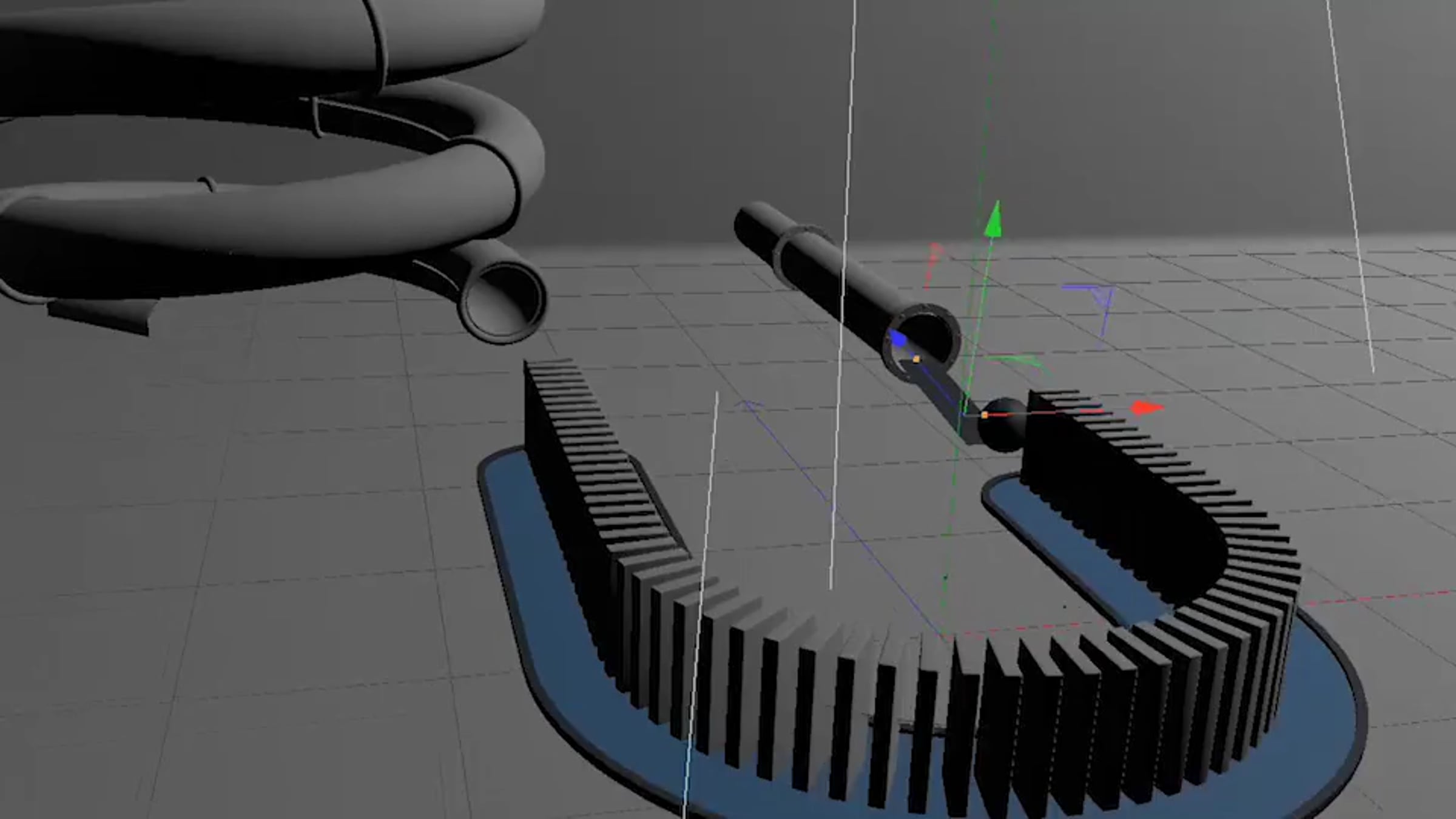Image resolution: width=1456 pixels, height=819 pixels.
Task: Click the orange point on the red axis
Action: point(985,415)
